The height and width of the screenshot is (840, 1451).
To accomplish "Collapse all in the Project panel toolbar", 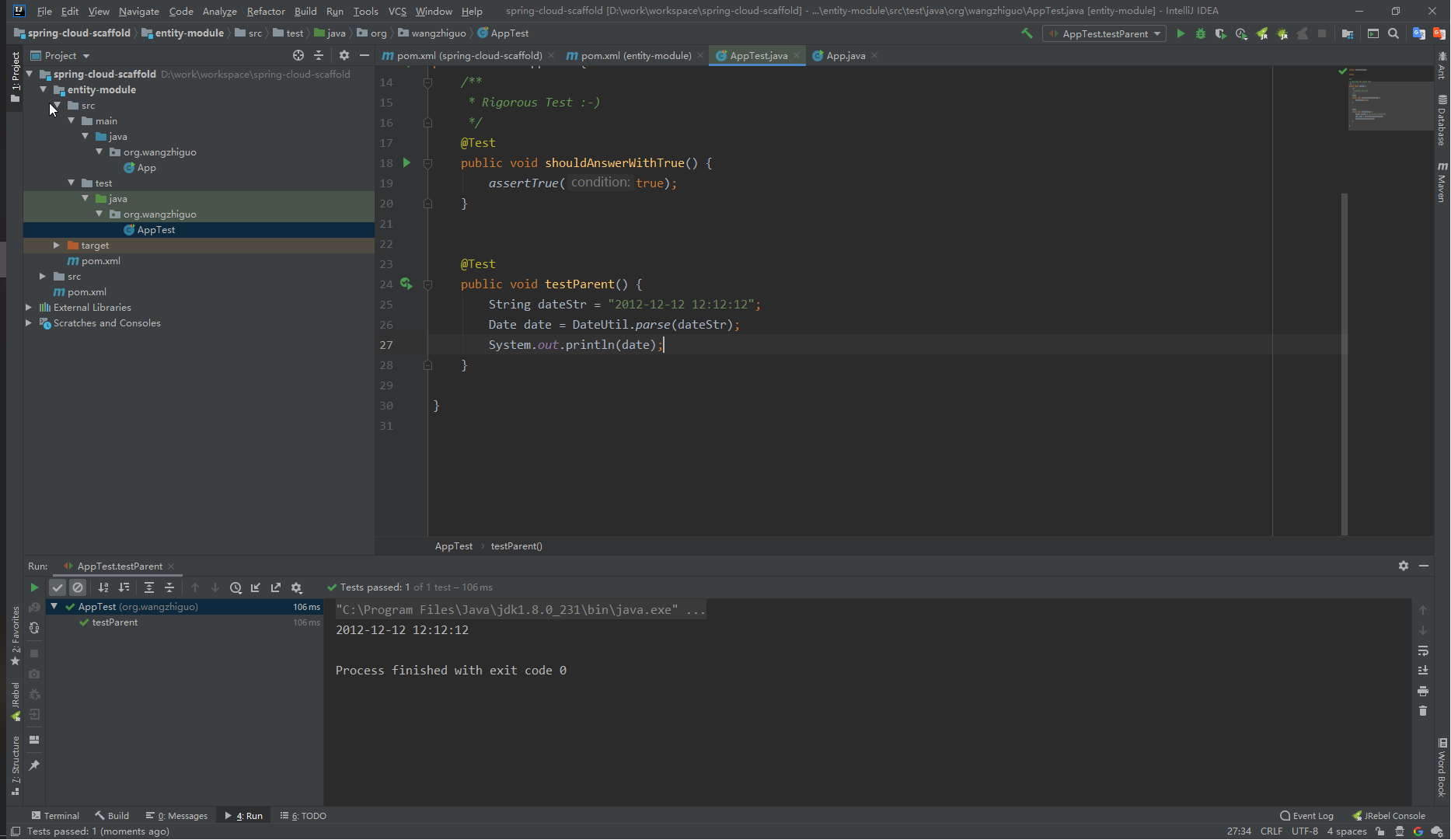I will 319,55.
